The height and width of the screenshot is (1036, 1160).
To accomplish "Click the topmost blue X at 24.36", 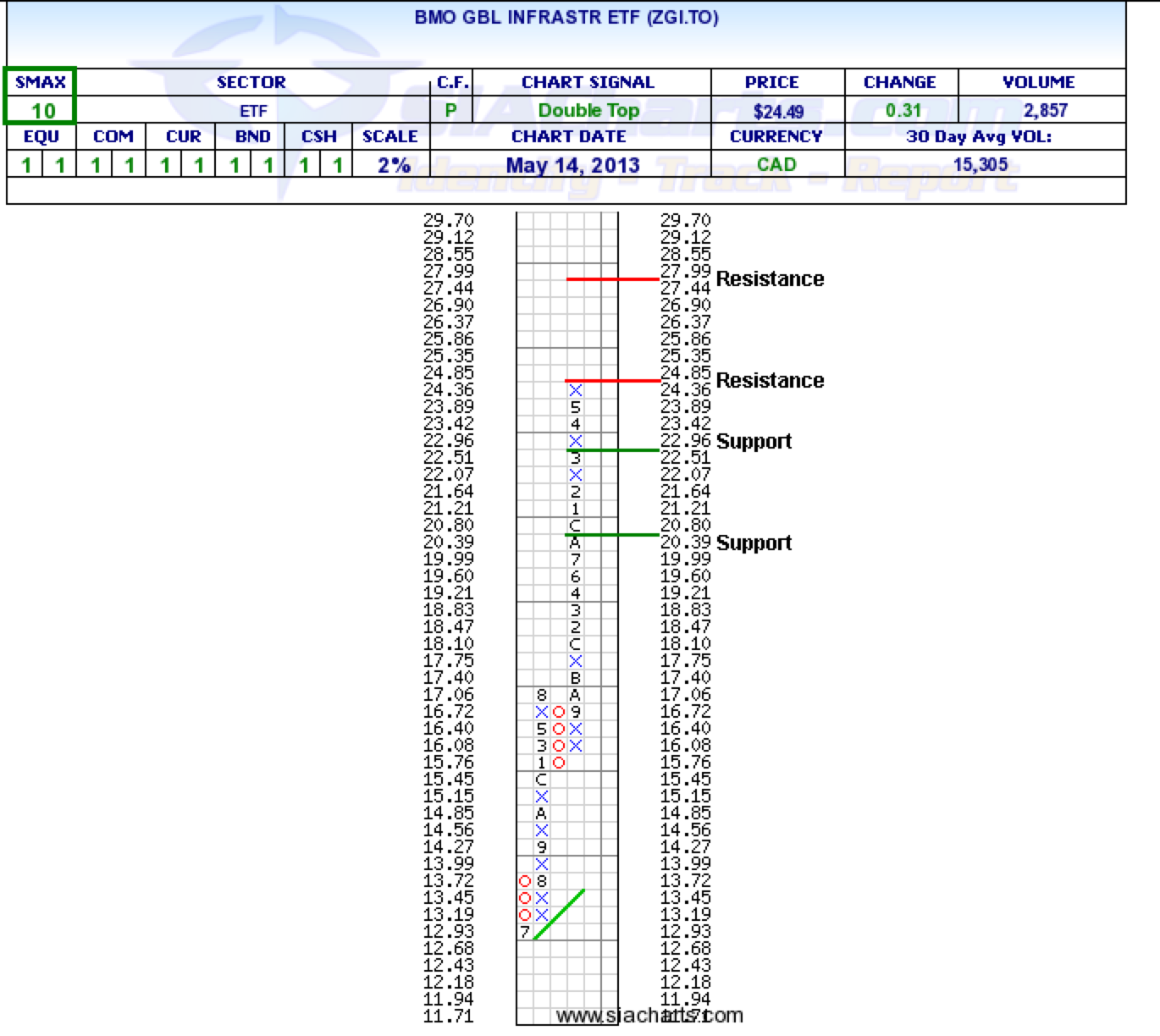I will pyautogui.click(x=576, y=390).
